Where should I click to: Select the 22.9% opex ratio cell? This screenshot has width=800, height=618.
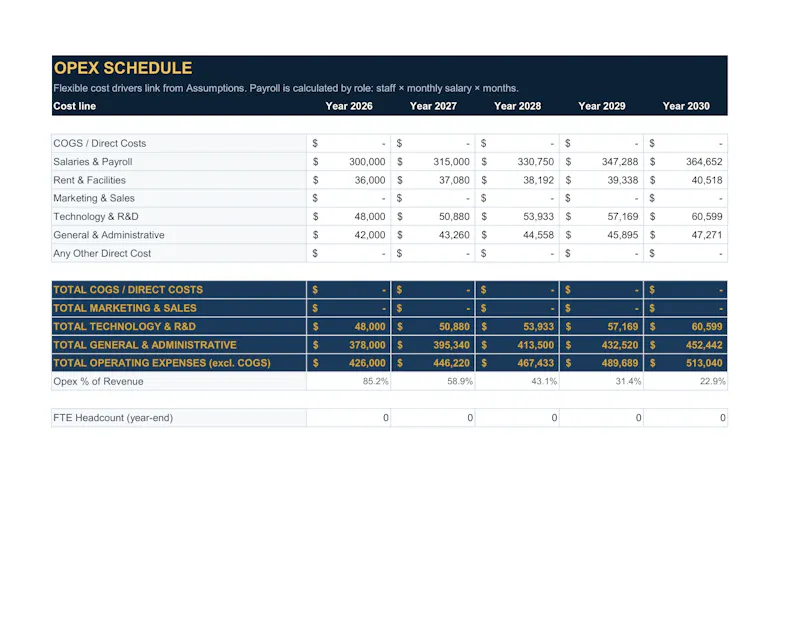(x=685, y=381)
